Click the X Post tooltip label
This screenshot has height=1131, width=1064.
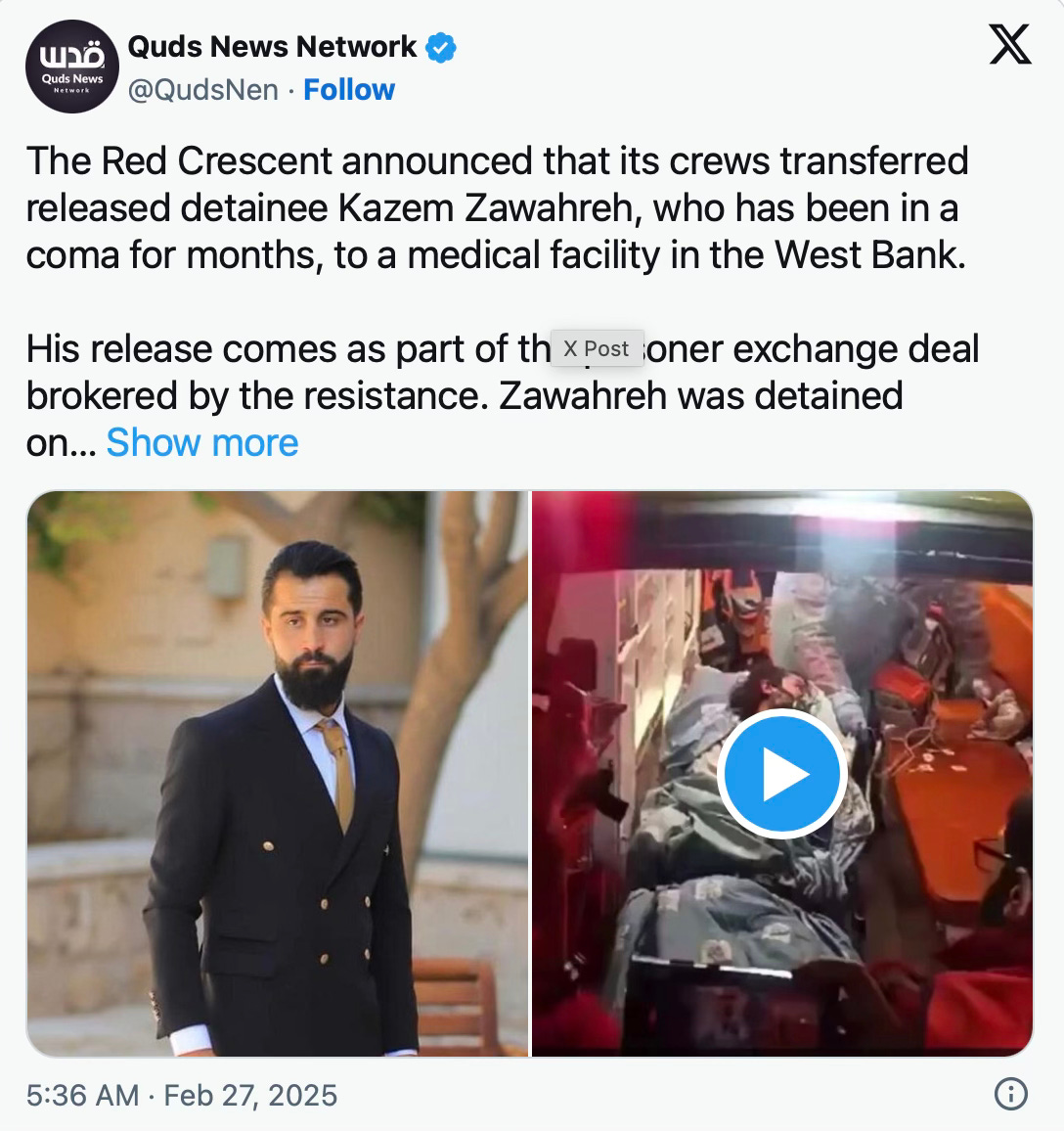597,348
